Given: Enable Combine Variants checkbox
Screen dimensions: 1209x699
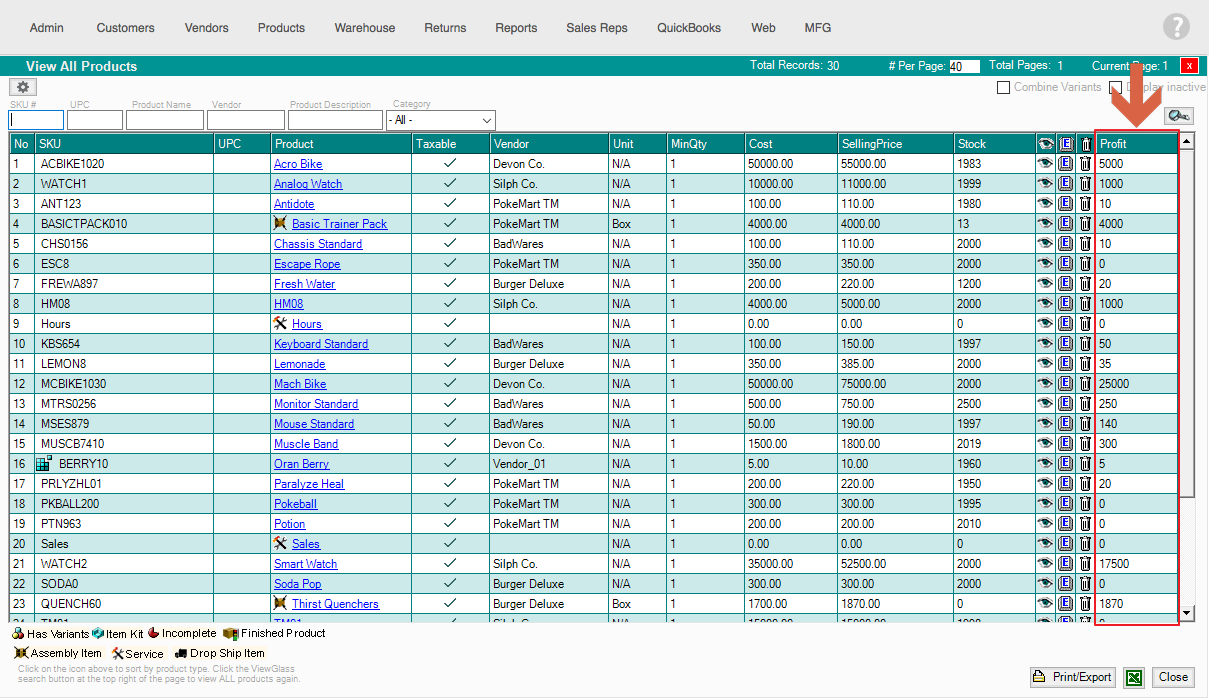Looking at the screenshot, I should pyautogui.click(x=1003, y=88).
